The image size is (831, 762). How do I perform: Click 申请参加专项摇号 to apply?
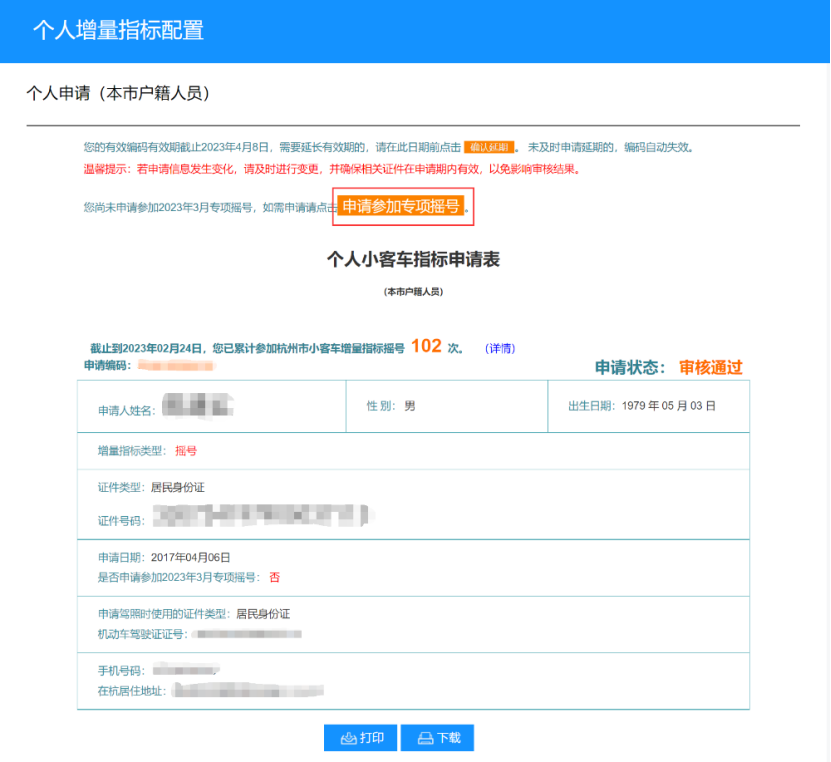(401, 206)
